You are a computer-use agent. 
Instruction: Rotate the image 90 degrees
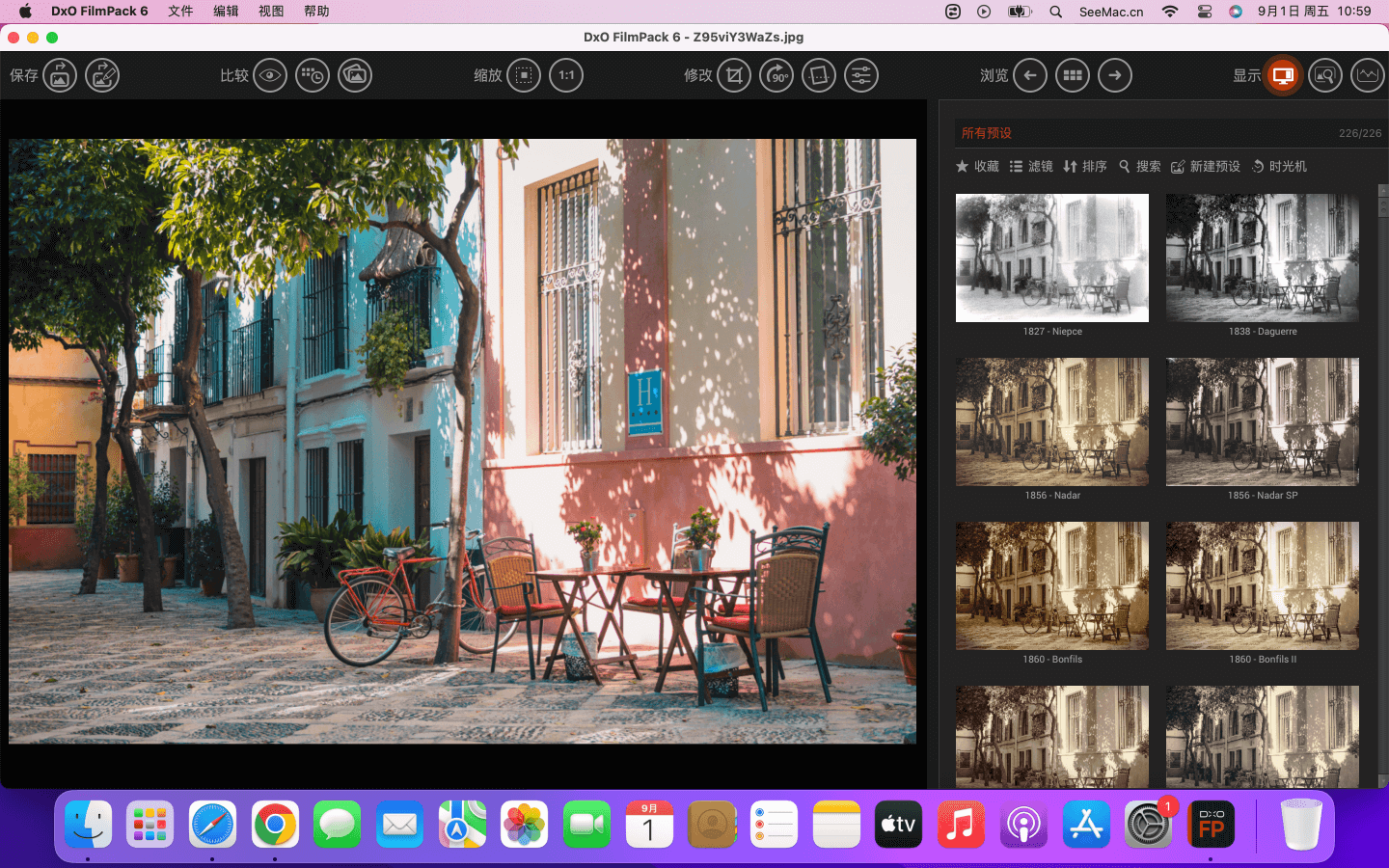(x=776, y=75)
